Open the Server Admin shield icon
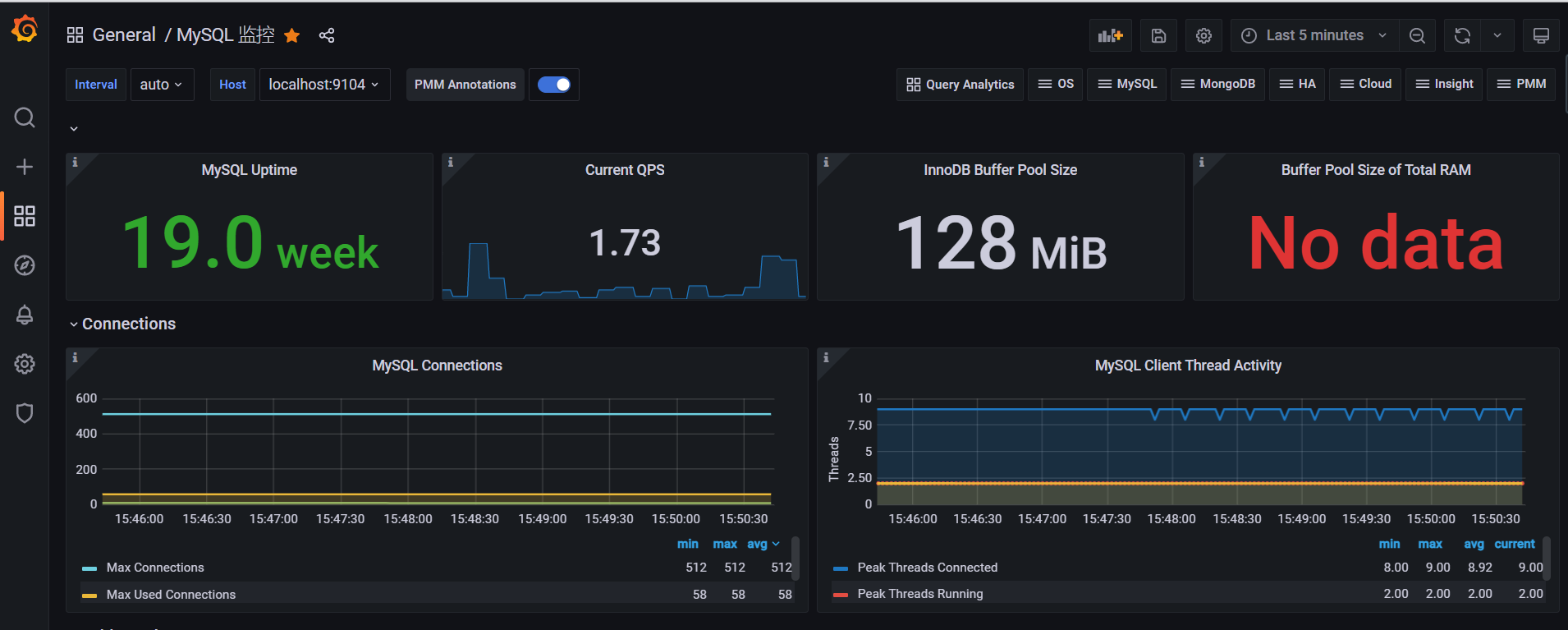Image resolution: width=1568 pixels, height=630 pixels. tap(25, 413)
